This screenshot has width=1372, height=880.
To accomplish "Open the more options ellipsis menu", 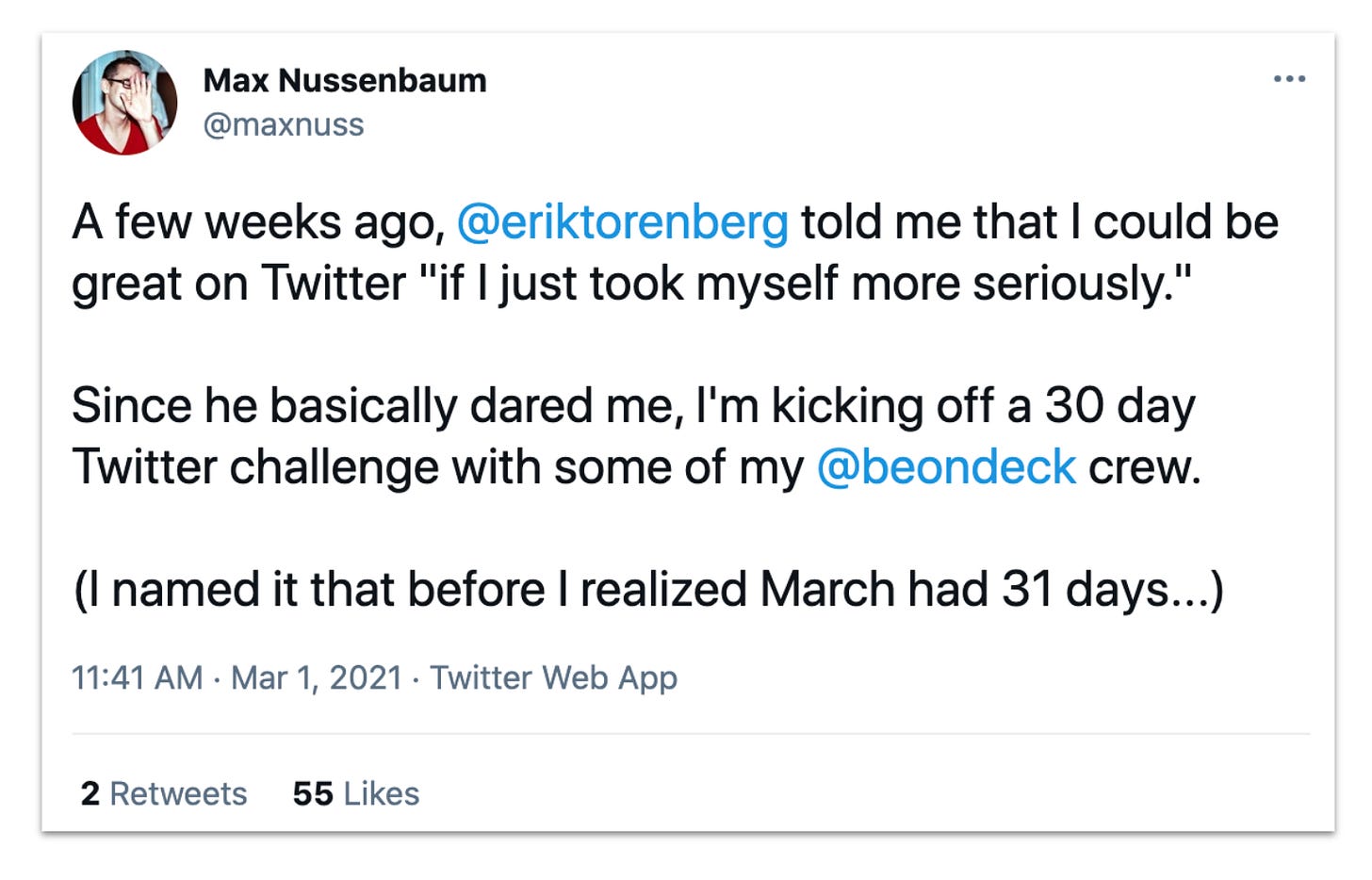I will click(1288, 79).
